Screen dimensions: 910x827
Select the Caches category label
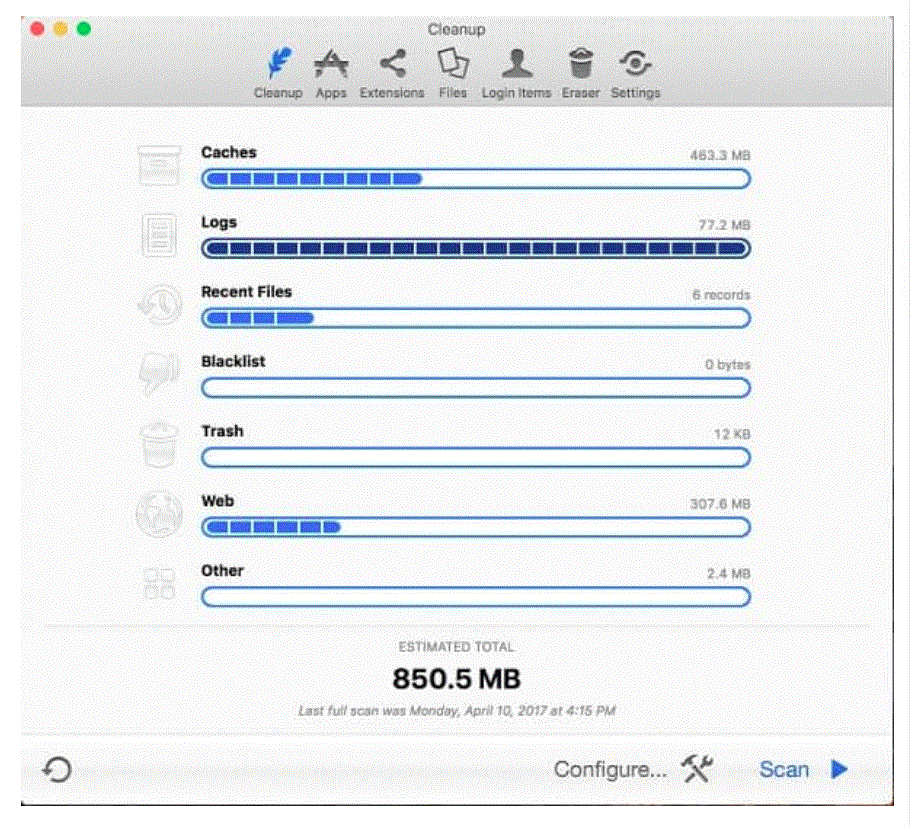[229, 153]
